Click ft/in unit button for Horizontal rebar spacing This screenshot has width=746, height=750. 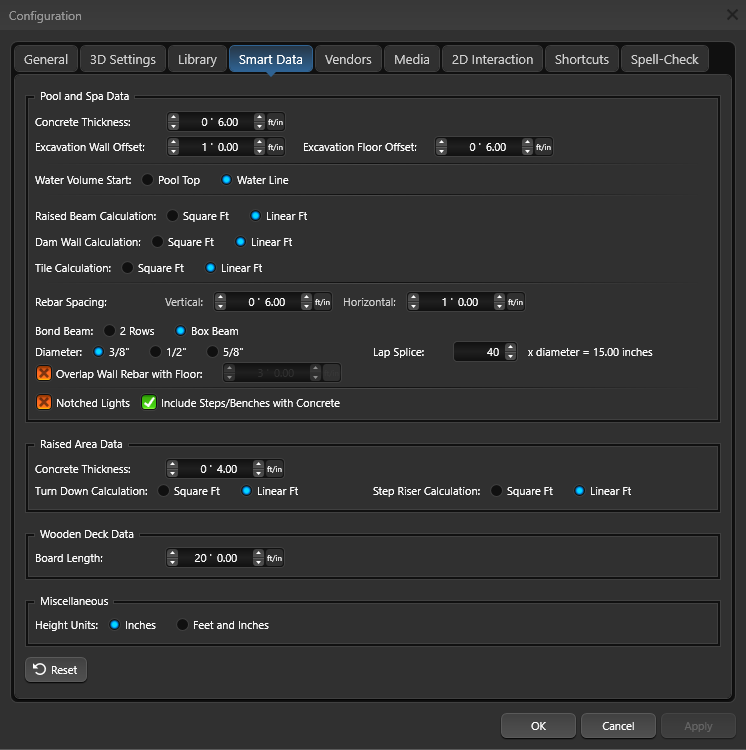pyautogui.click(x=515, y=302)
